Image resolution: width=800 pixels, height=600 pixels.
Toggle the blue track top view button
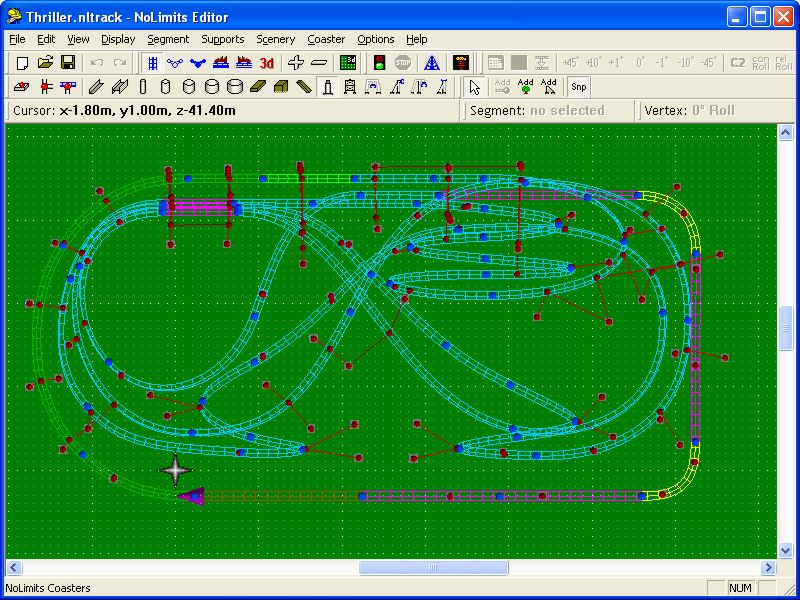(152, 63)
